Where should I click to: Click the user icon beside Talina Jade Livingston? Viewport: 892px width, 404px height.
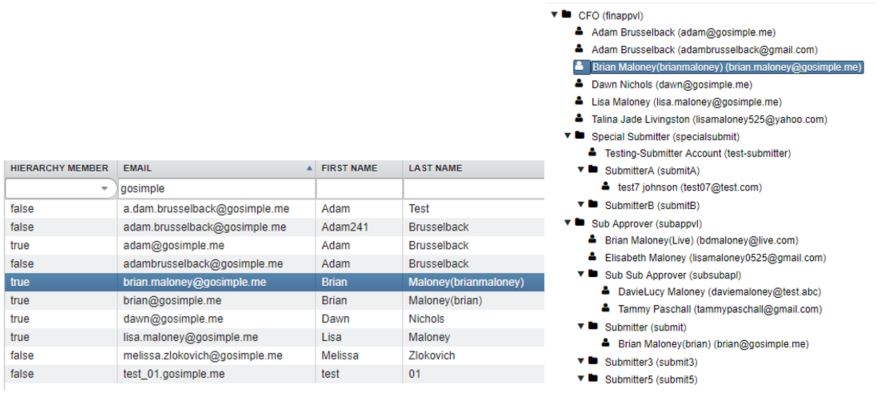tap(579, 118)
